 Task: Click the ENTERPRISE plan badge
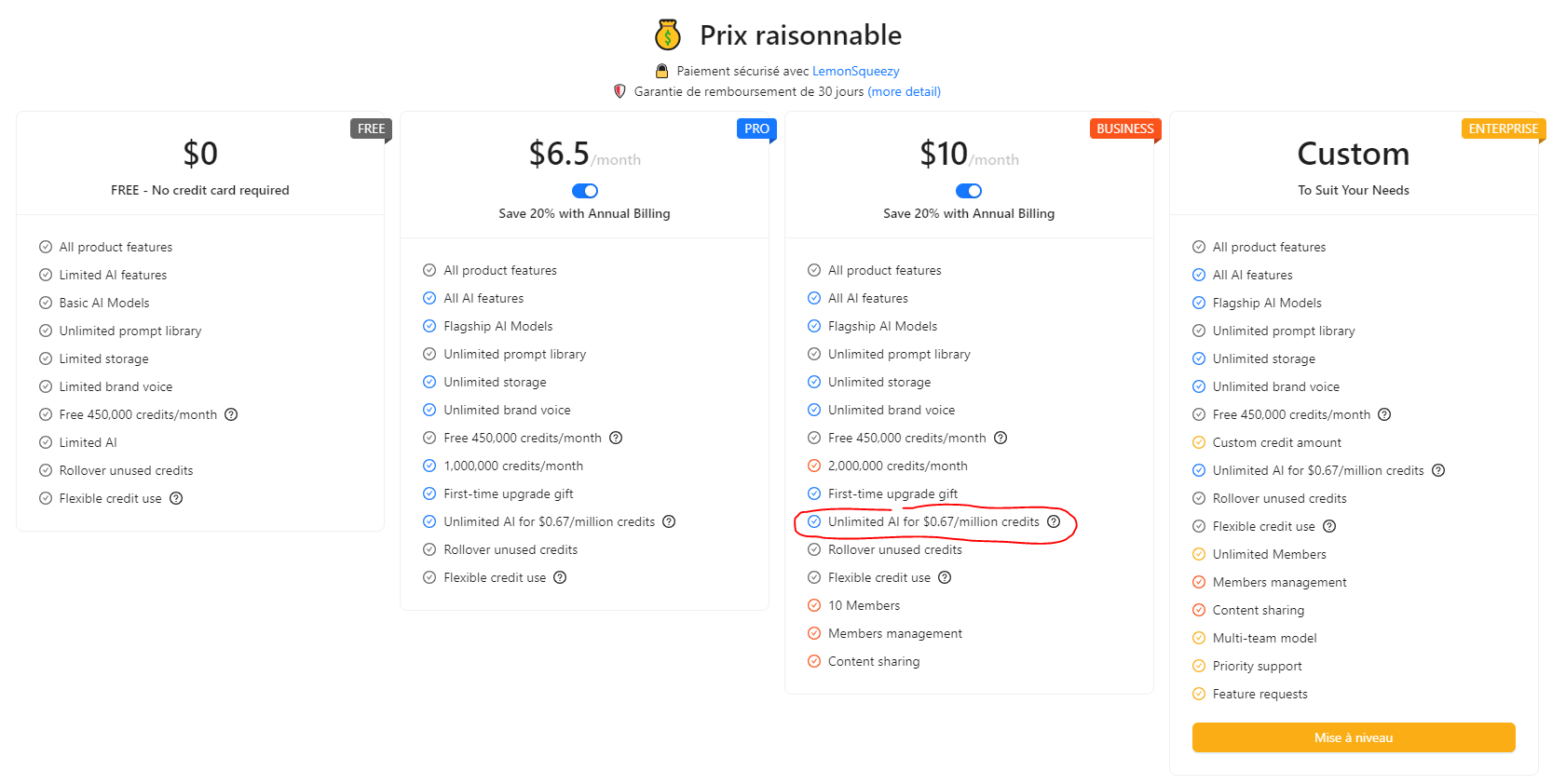pyautogui.click(x=1503, y=128)
